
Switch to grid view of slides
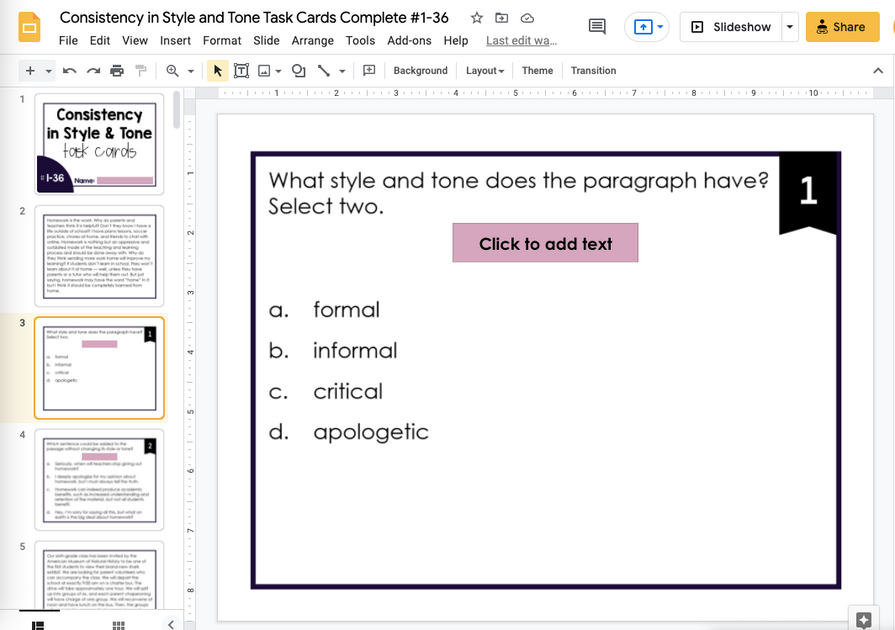[118, 623]
